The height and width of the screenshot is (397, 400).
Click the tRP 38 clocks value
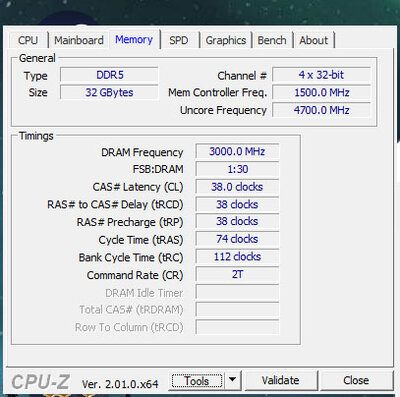tap(237, 221)
